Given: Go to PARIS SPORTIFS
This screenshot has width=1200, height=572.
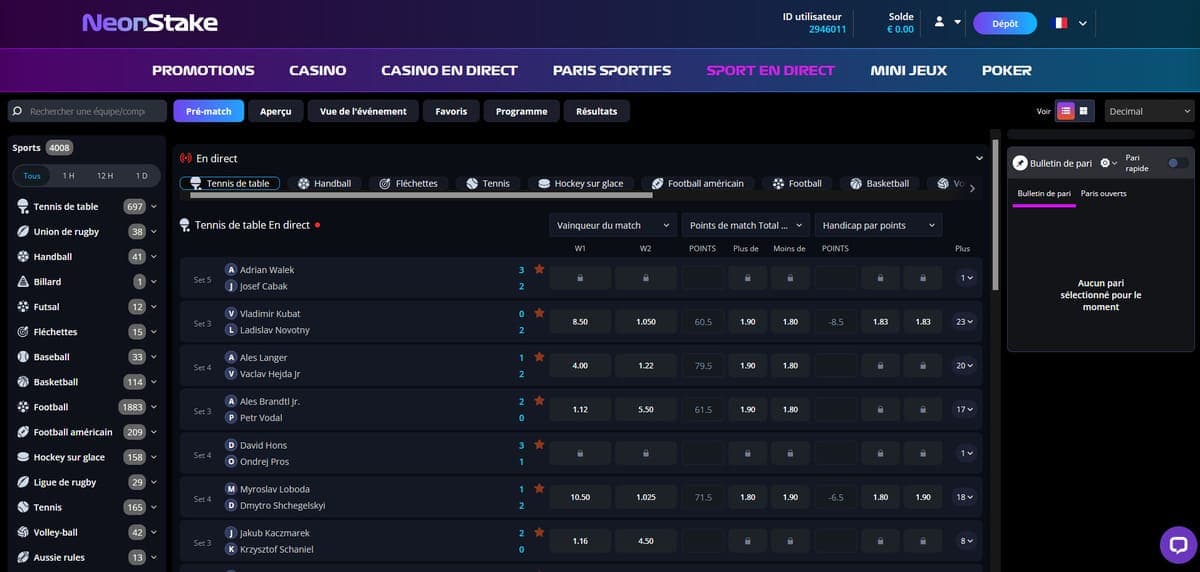Looking at the screenshot, I should [x=612, y=71].
